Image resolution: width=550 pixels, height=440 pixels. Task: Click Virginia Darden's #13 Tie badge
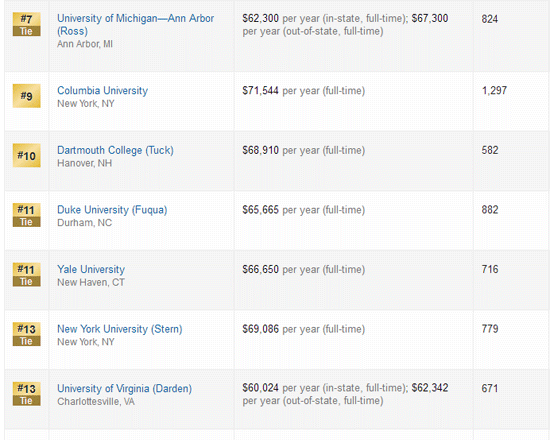tap(27, 394)
